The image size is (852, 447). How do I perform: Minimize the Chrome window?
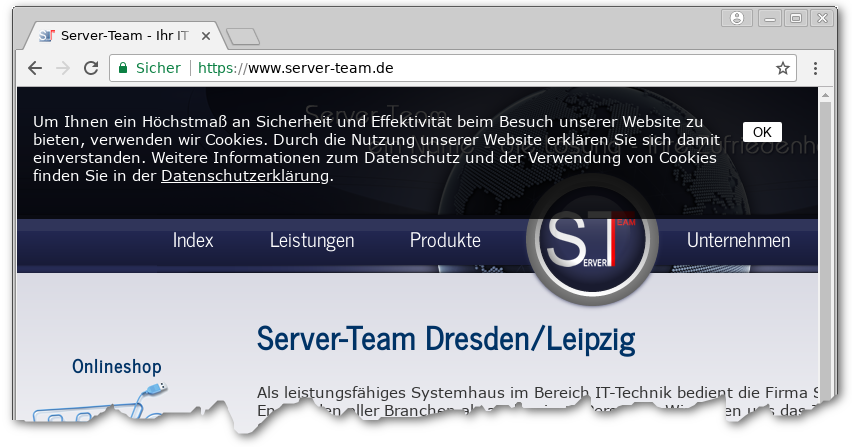coord(769,18)
